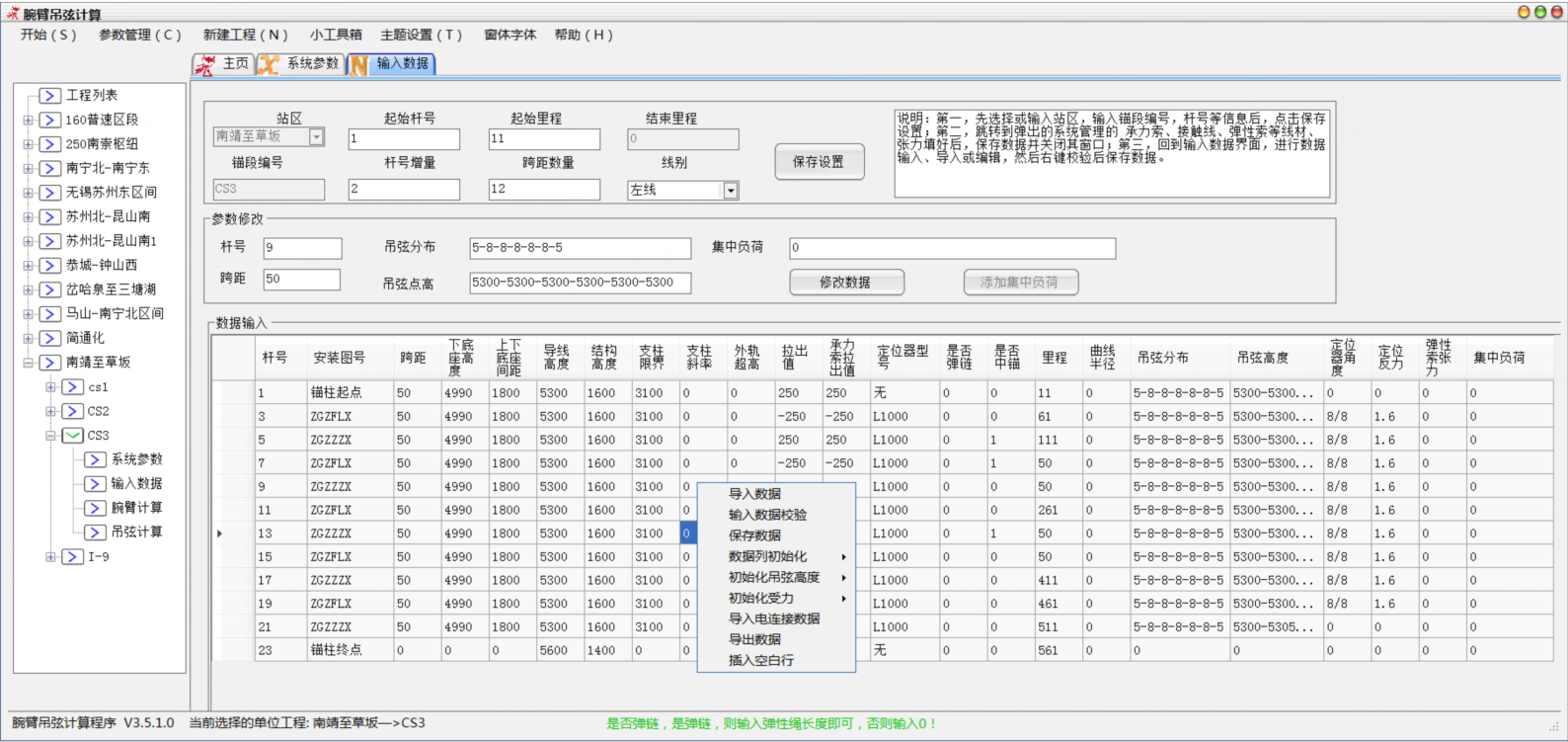Click the arrow icon beside cs1

click(73, 386)
